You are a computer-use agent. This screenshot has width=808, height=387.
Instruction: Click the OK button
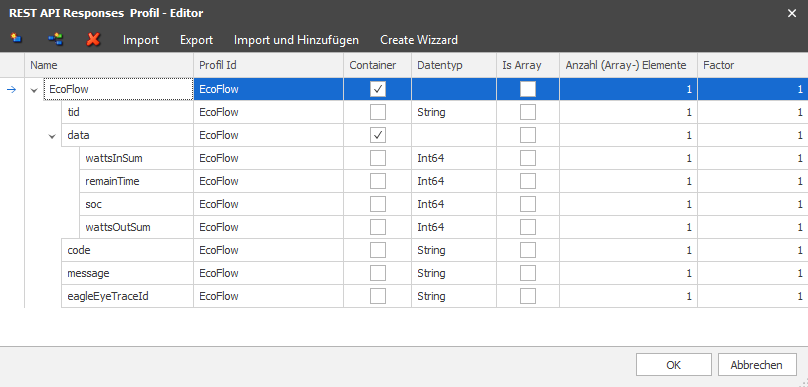pyautogui.click(x=674, y=365)
